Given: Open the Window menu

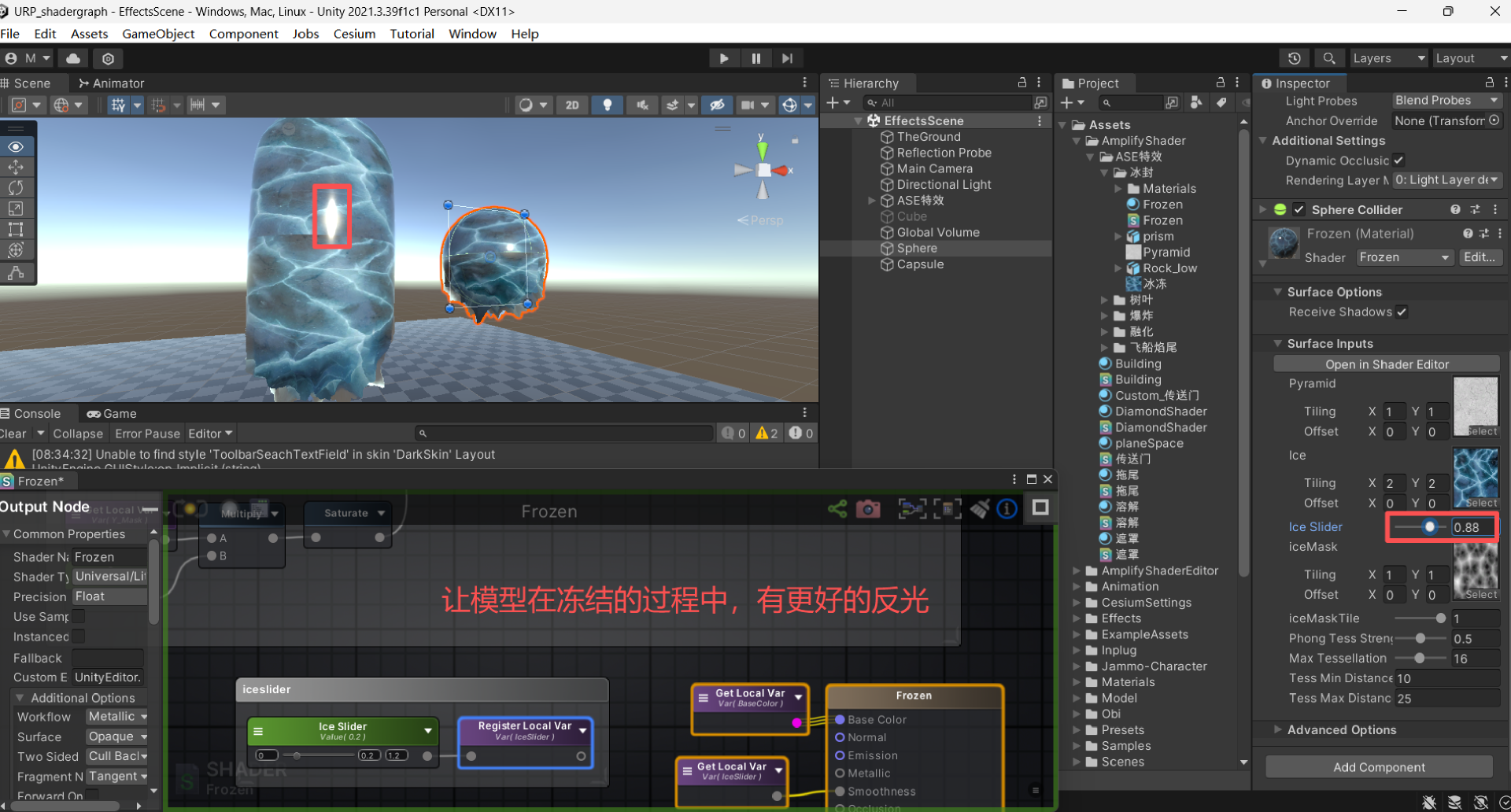Looking at the screenshot, I should tap(472, 34).
